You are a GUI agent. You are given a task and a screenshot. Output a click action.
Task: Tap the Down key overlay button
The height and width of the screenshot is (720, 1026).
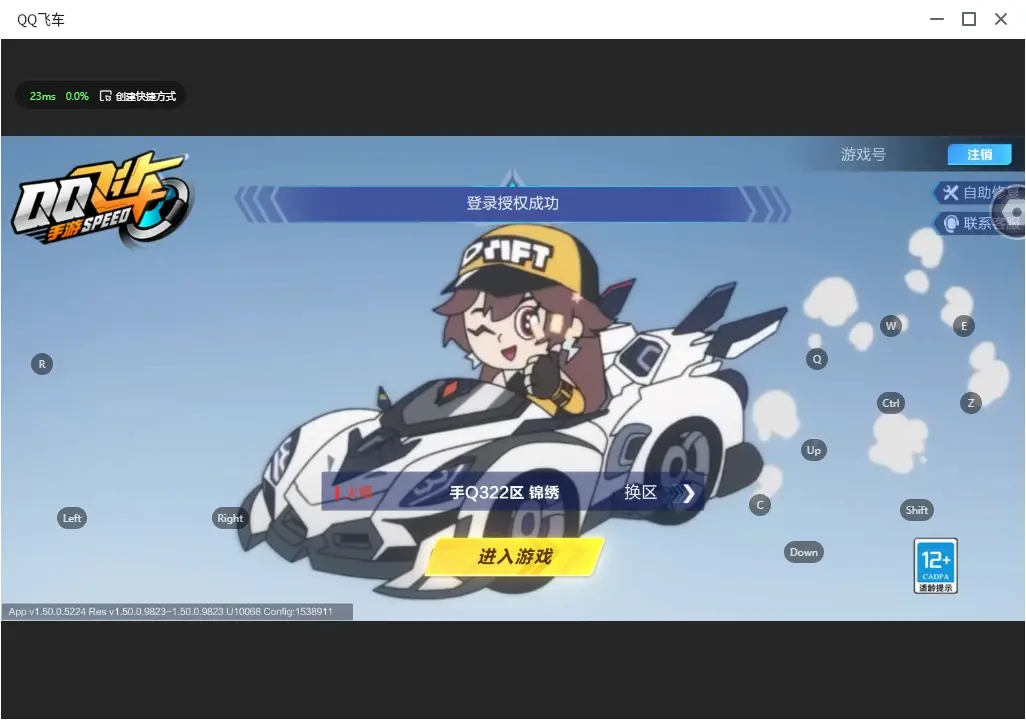(804, 552)
